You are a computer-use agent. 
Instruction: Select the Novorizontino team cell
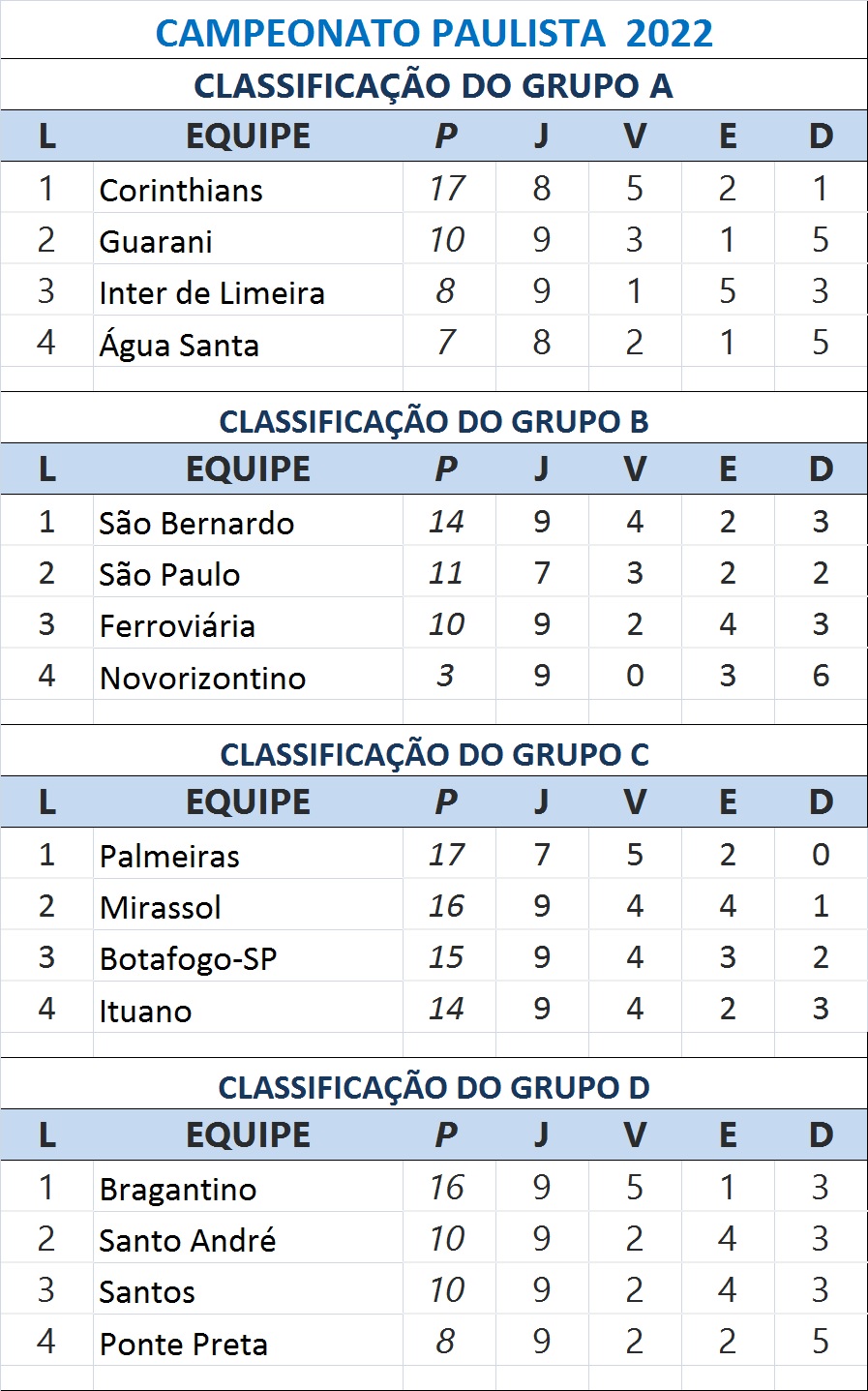[202, 678]
